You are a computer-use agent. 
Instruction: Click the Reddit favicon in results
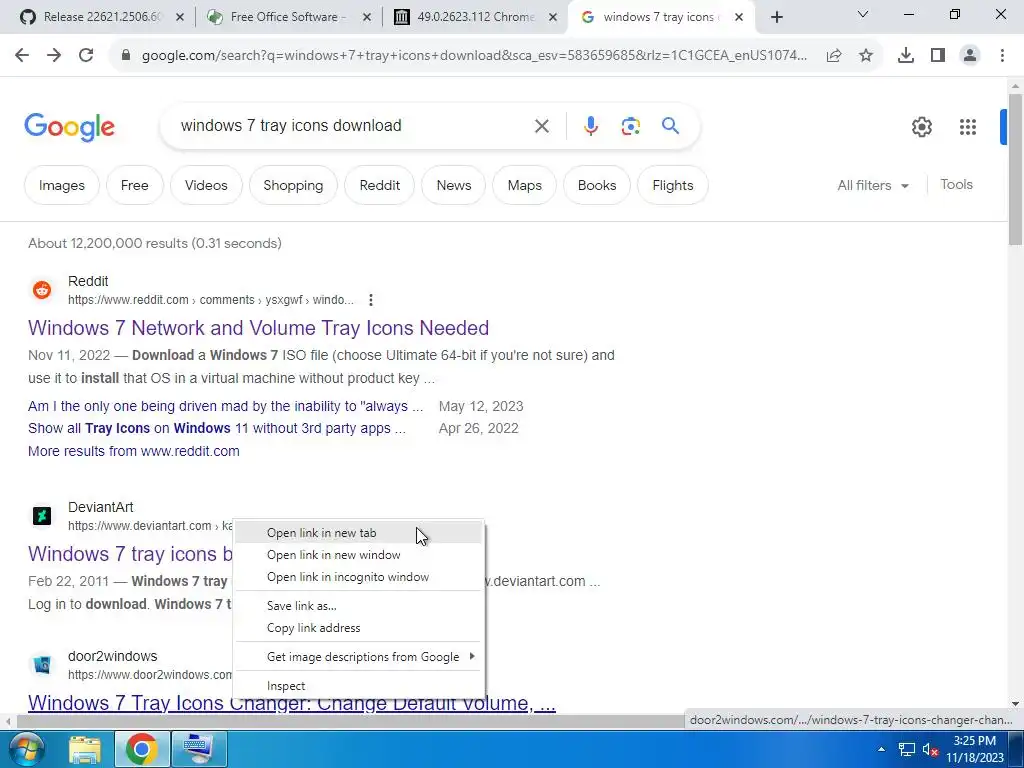(42, 289)
